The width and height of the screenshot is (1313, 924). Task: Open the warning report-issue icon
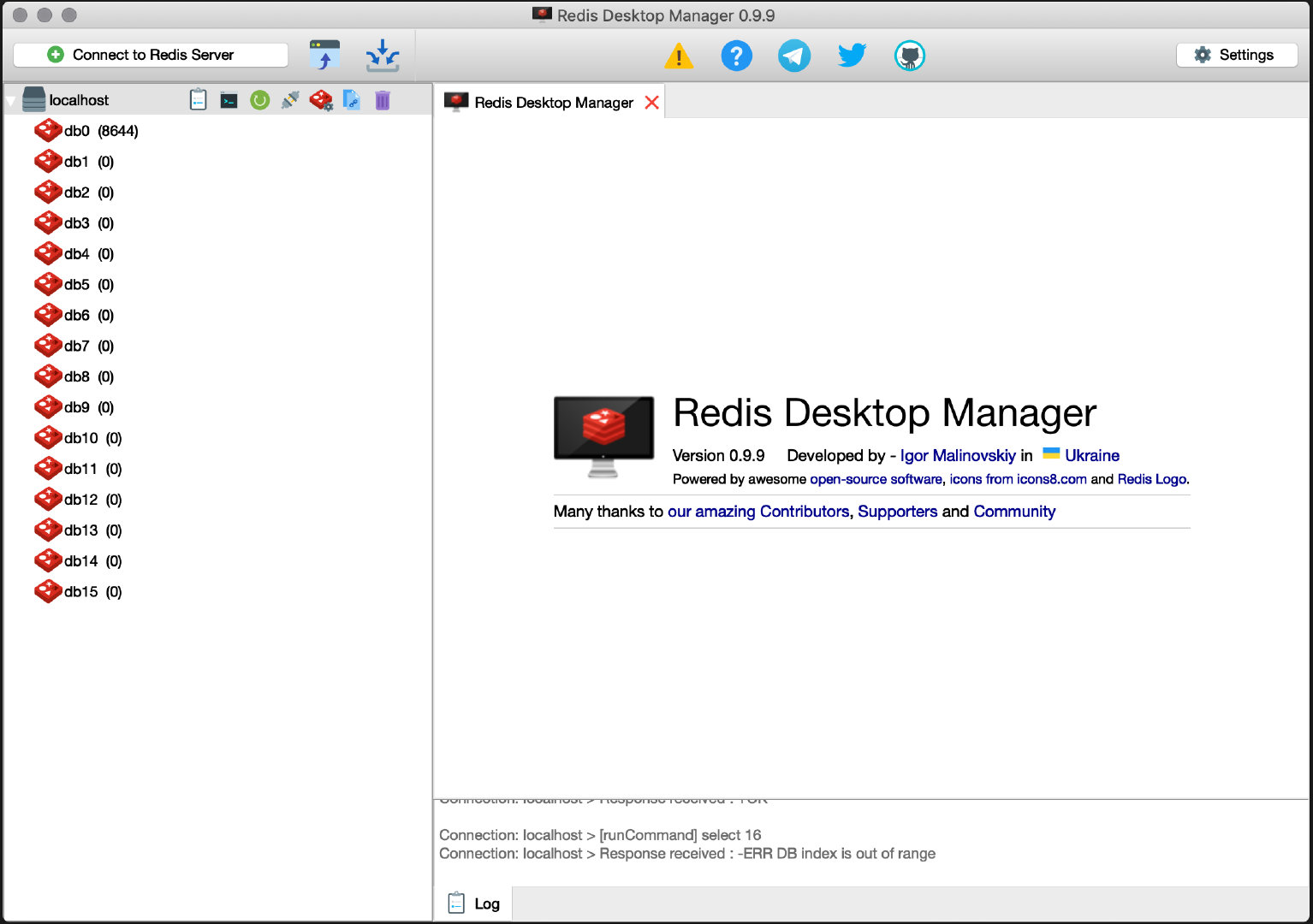point(679,56)
